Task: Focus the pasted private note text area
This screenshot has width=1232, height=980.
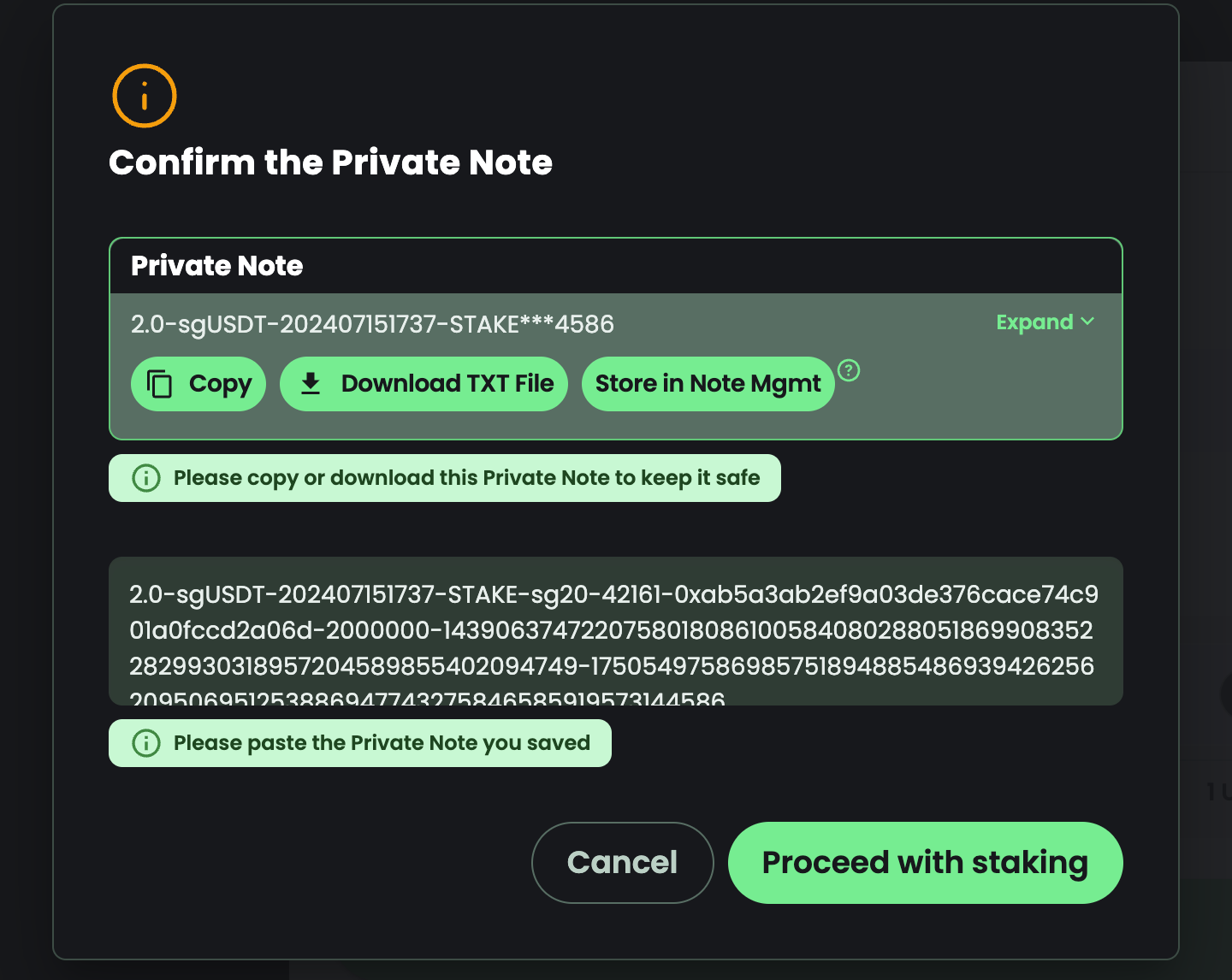Action: (x=615, y=631)
